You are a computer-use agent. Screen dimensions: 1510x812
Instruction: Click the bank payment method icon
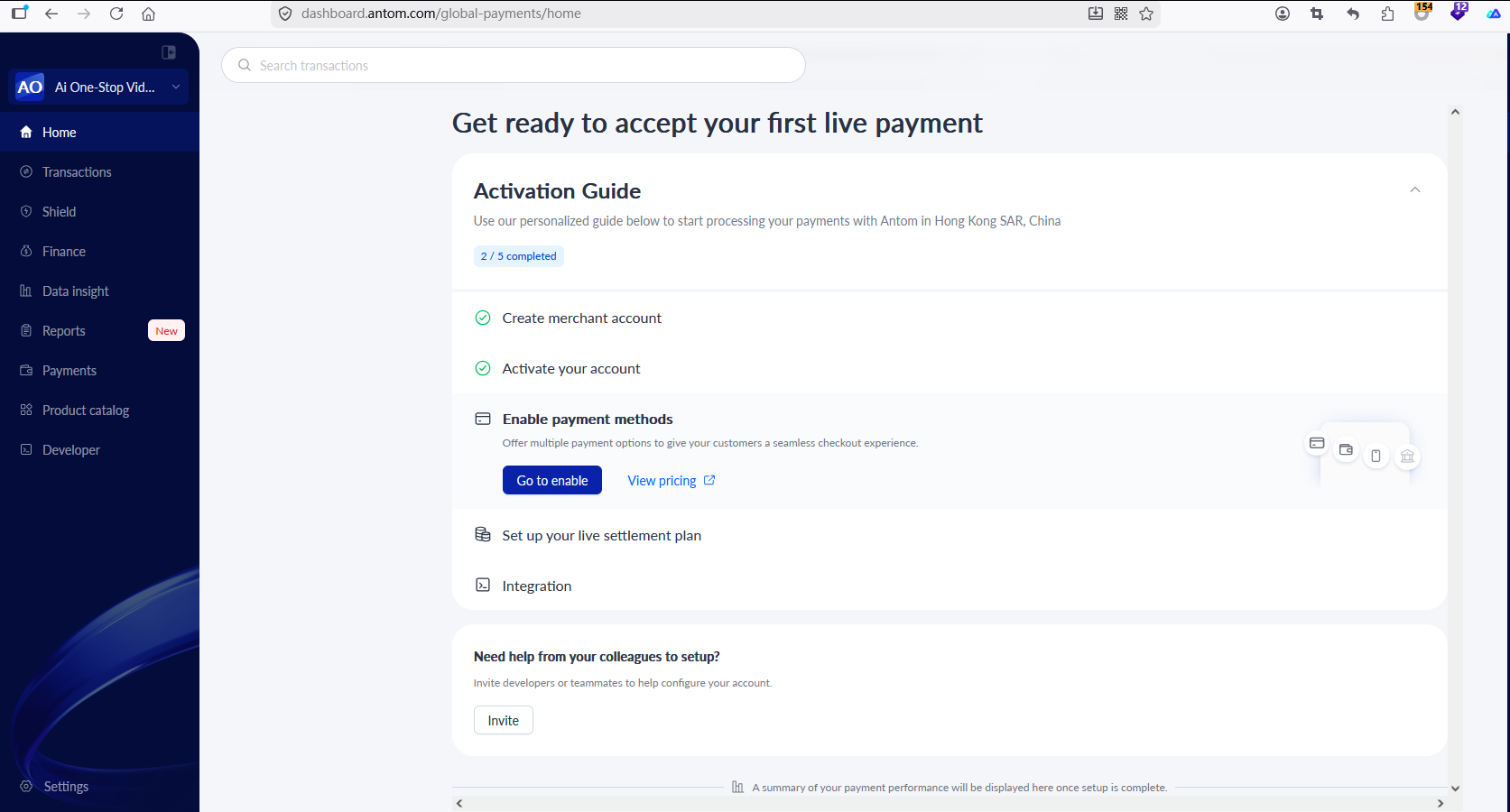(x=1407, y=457)
